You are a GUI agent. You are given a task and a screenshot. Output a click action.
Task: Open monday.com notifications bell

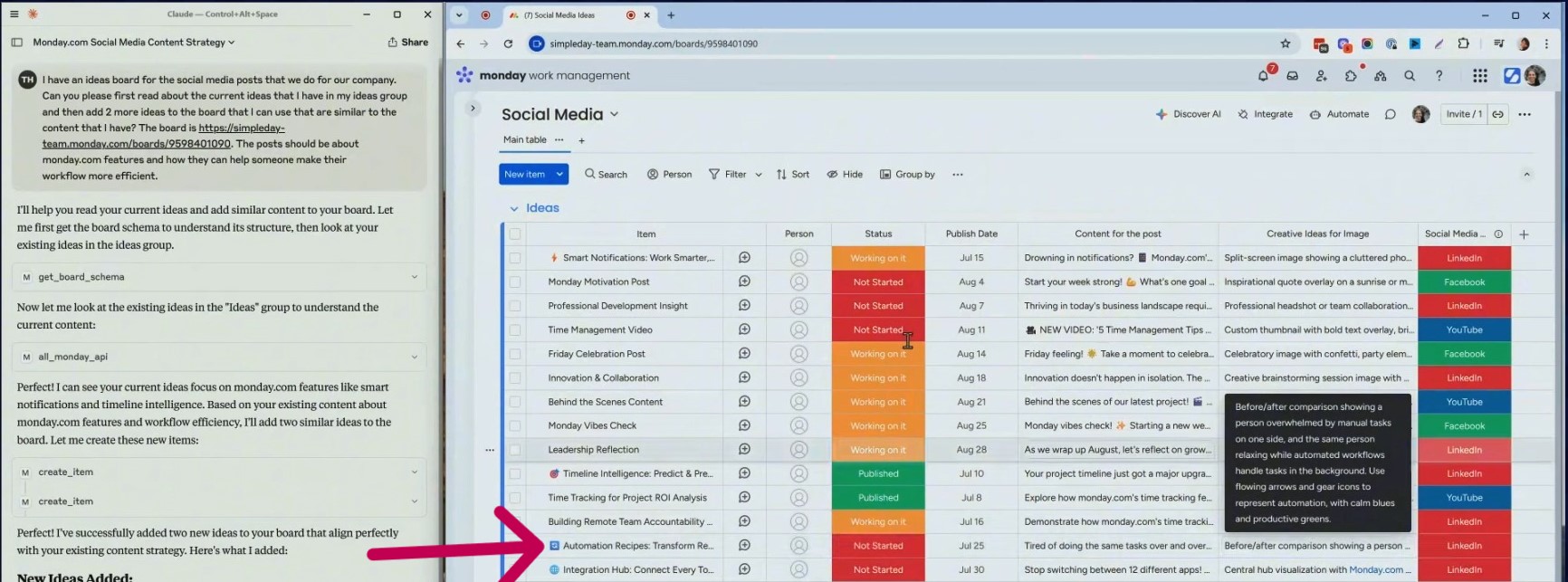(x=1264, y=76)
